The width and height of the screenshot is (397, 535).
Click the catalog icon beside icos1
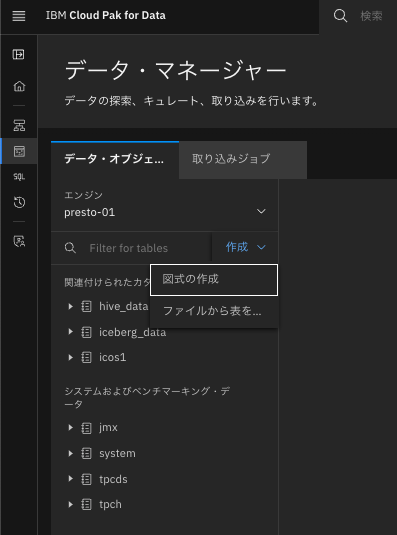click(x=86, y=357)
